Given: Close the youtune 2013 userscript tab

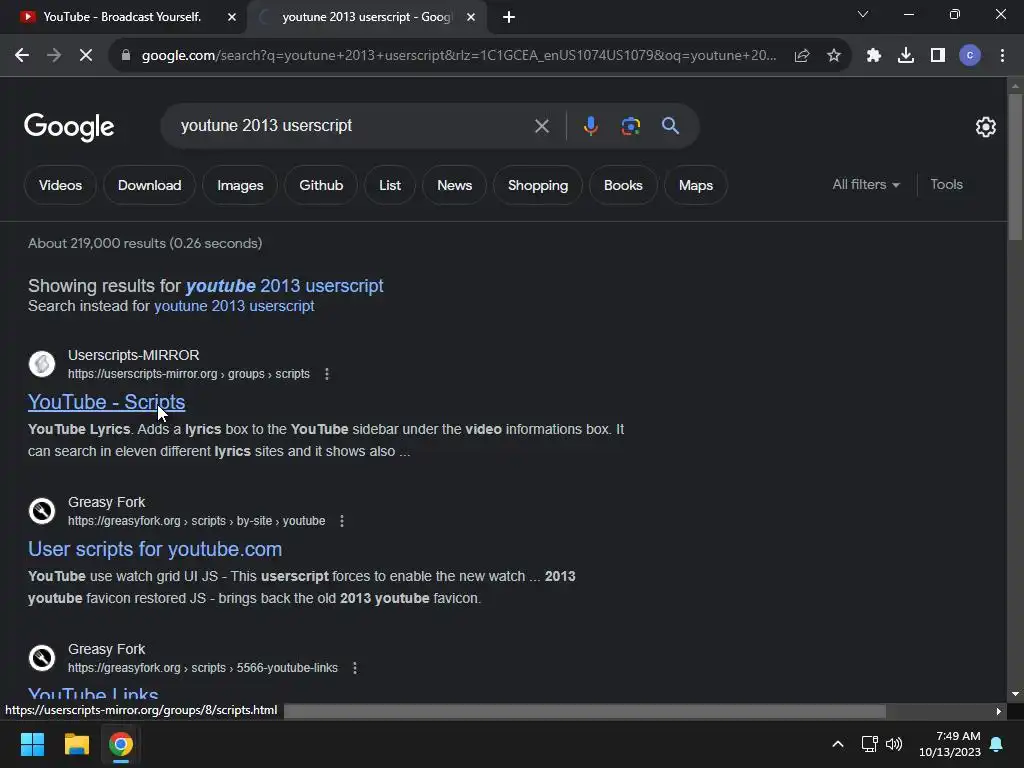Looking at the screenshot, I should click(471, 18).
